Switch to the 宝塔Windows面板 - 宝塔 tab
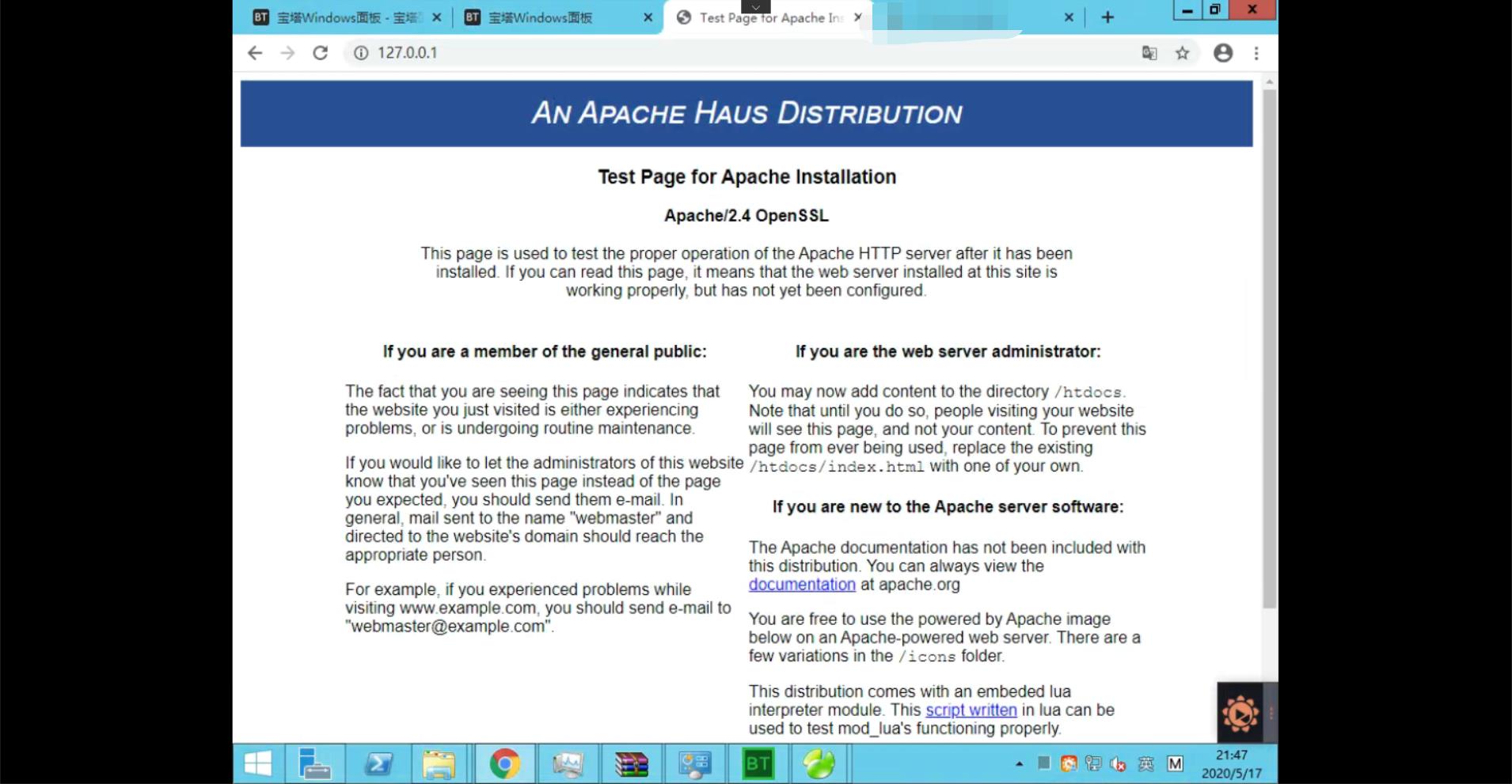1512x784 pixels. coord(345,17)
